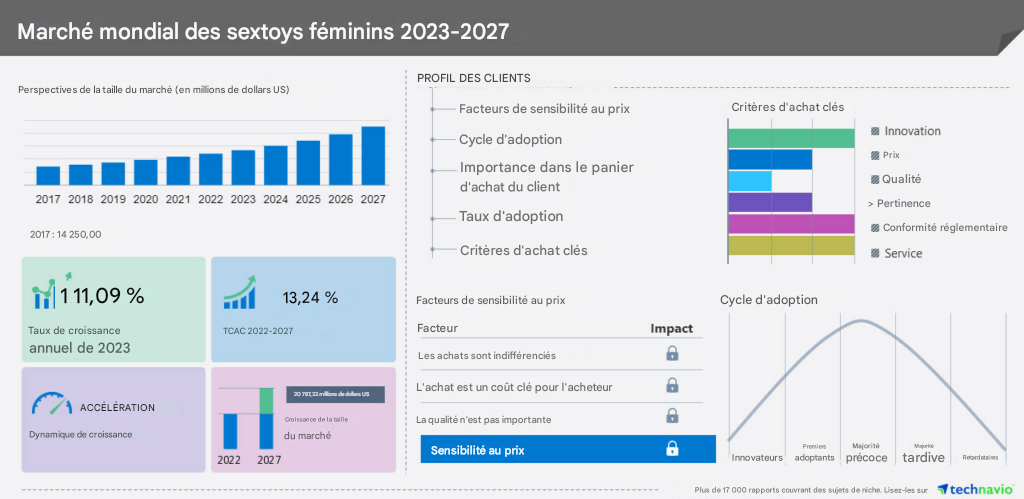Click the growth chart icon beside 11,09 %
The height and width of the screenshot is (499, 1024).
46,291
